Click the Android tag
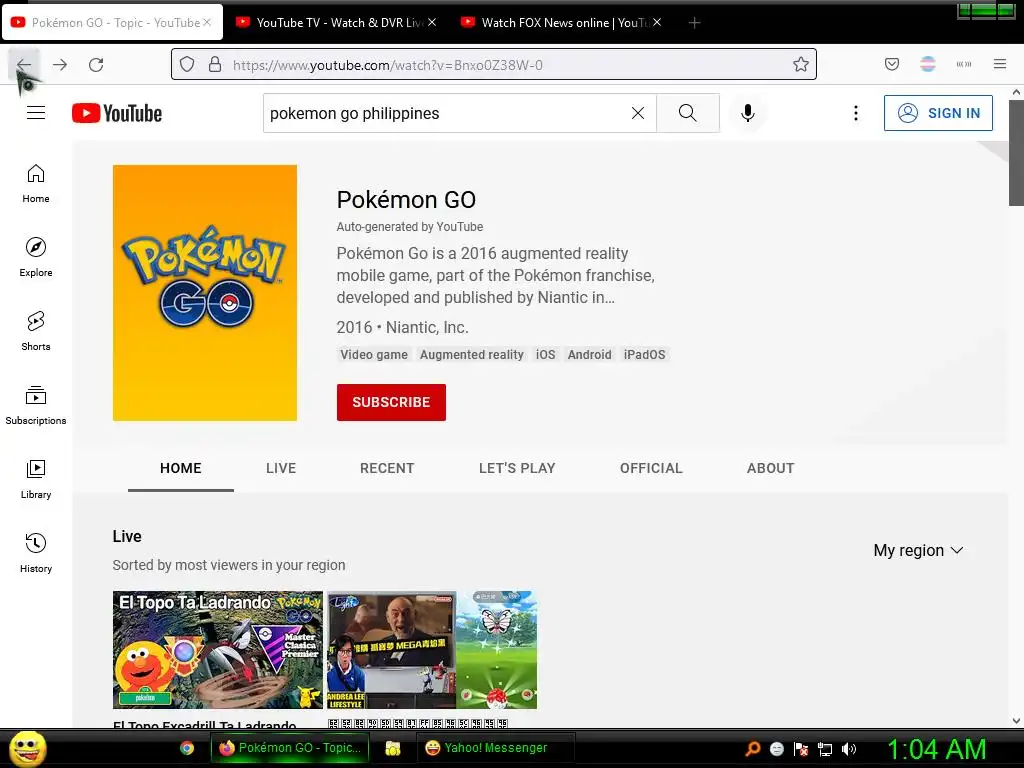The height and width of the screenshot is (768, 1024). 590,355
